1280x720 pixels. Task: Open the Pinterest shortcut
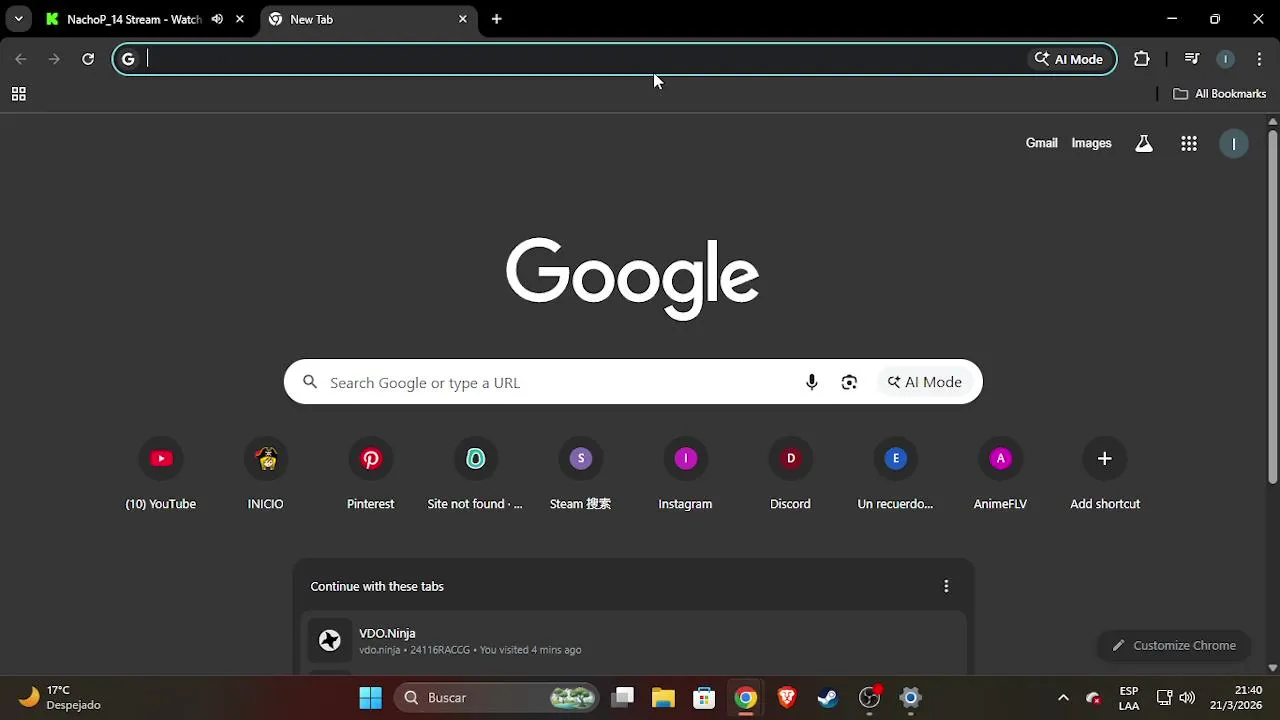coord(371,473)
